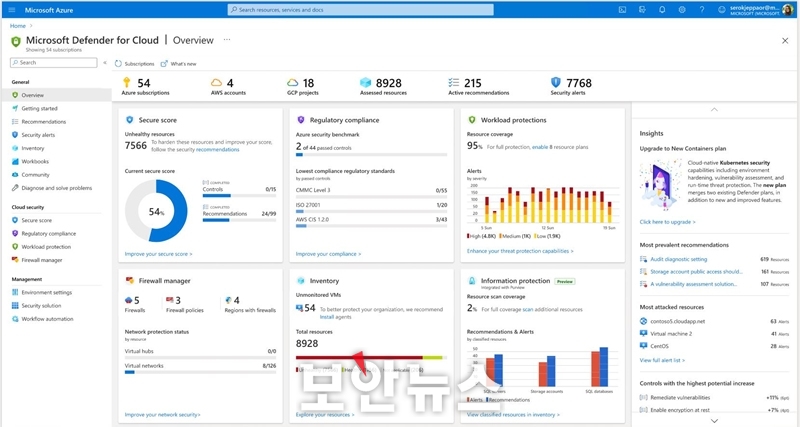Click the Inventory card cube icon

[x=301, y=281]
